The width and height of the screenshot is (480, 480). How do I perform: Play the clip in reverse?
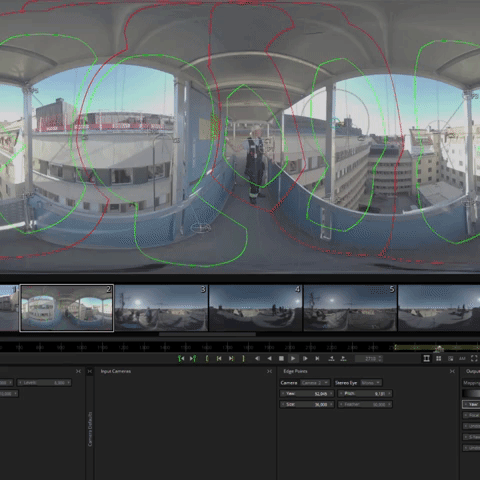(x=269, y=359)
